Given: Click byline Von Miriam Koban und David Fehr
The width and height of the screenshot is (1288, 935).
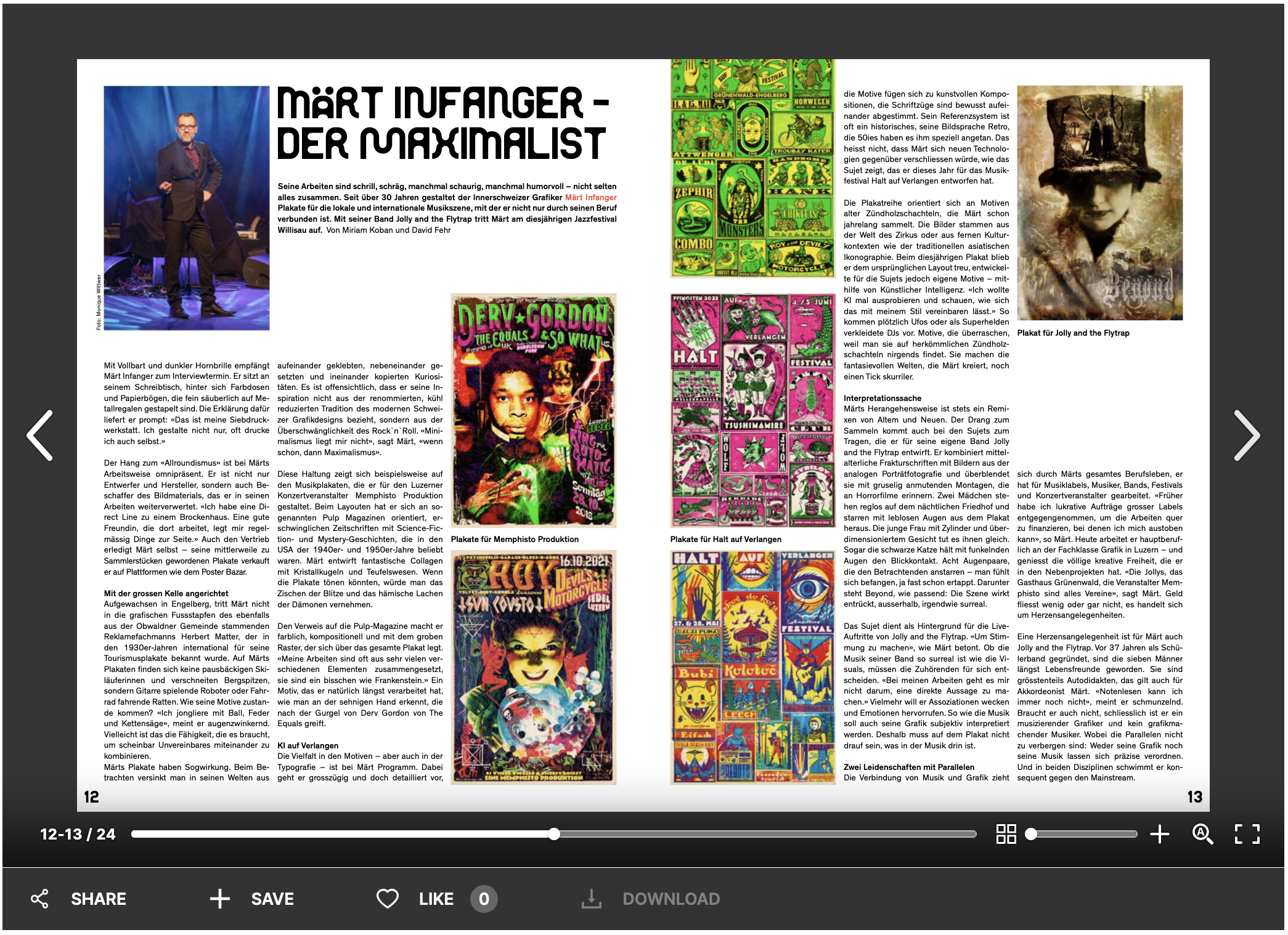Looking at the screenshot, I should pyautogui.click(x=388, y=230).
